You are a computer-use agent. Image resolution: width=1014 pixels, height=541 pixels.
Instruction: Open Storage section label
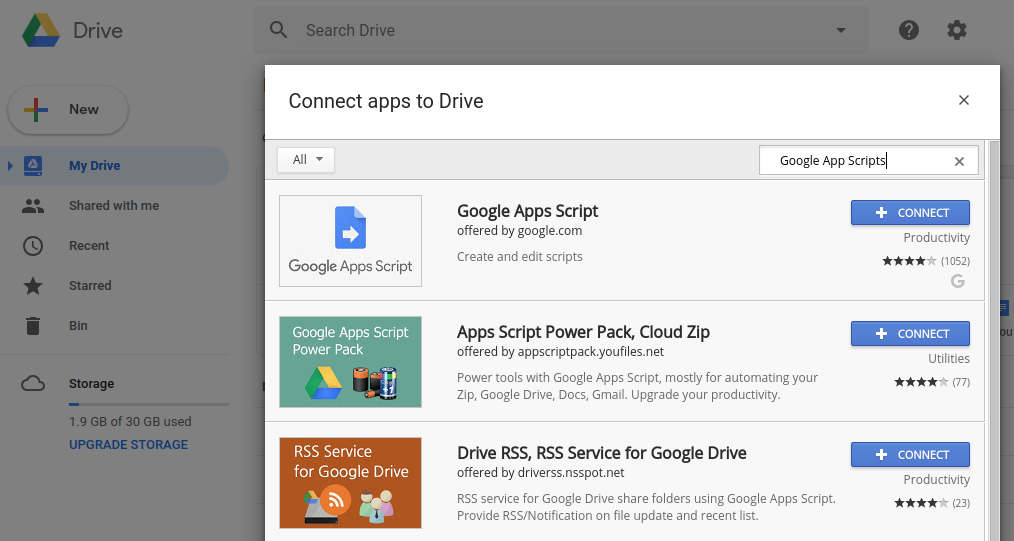[x=91, y=384]
